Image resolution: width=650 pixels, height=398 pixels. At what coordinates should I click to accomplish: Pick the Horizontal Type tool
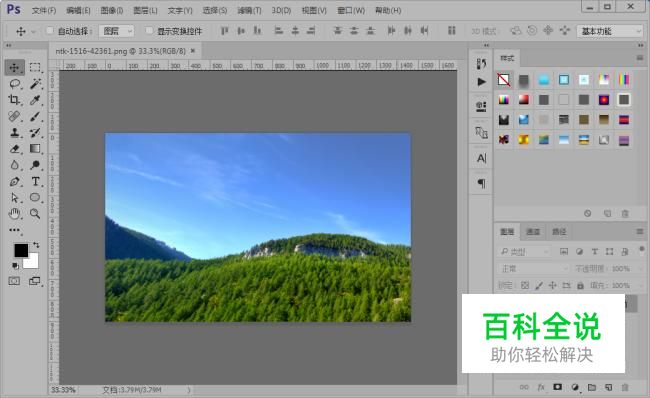(36, 181)
